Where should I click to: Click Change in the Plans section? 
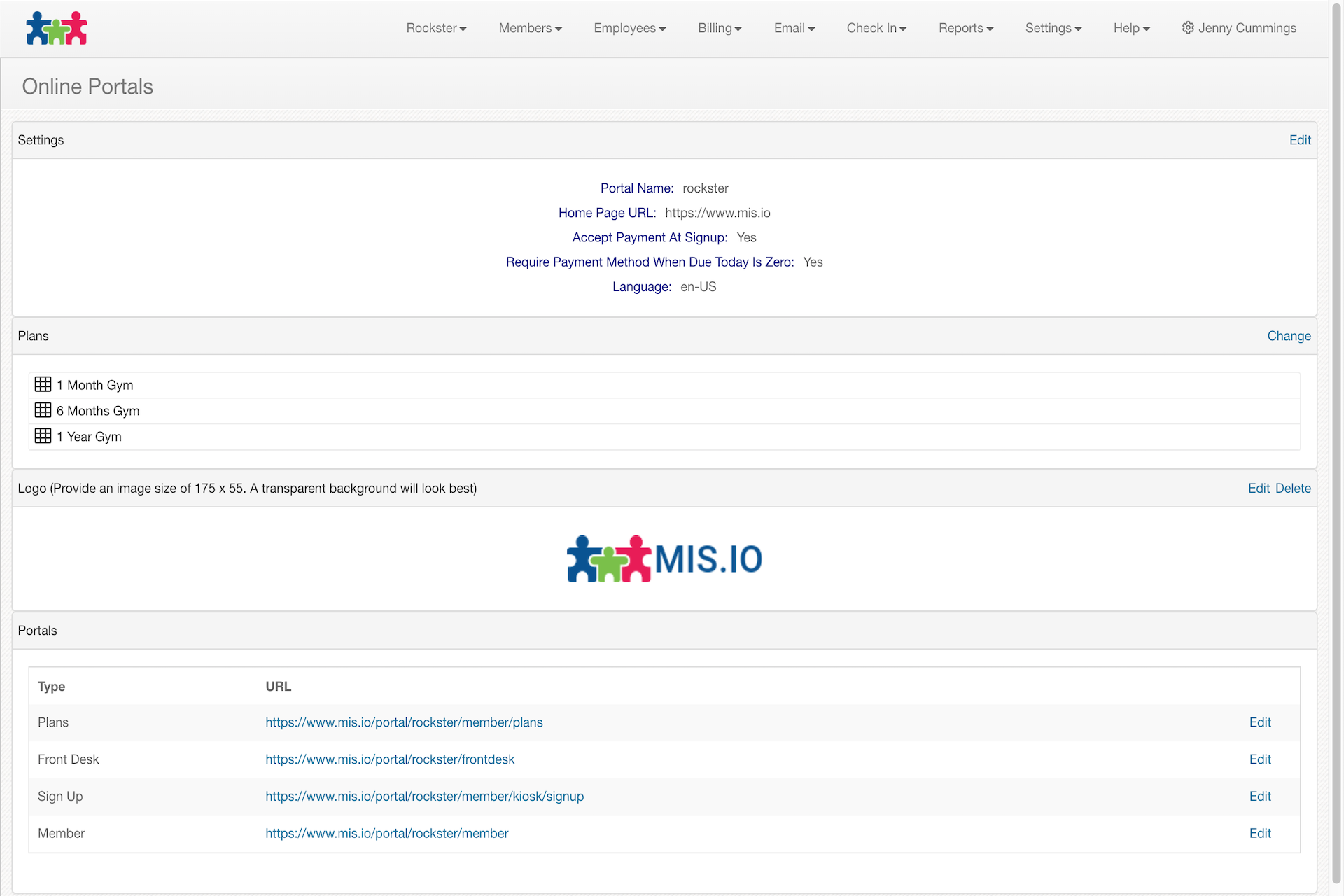[x=1289, y=336]
